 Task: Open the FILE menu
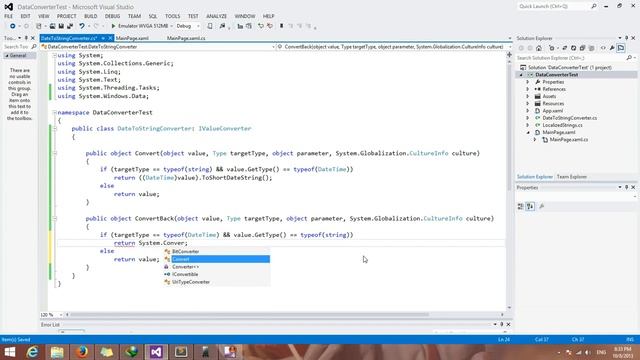pyautogui.click(x=9, y=16)
